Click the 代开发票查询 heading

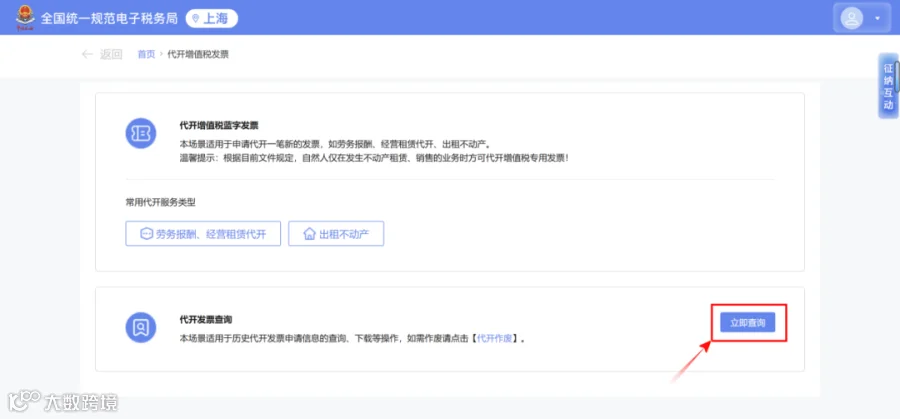click(206, 319)
